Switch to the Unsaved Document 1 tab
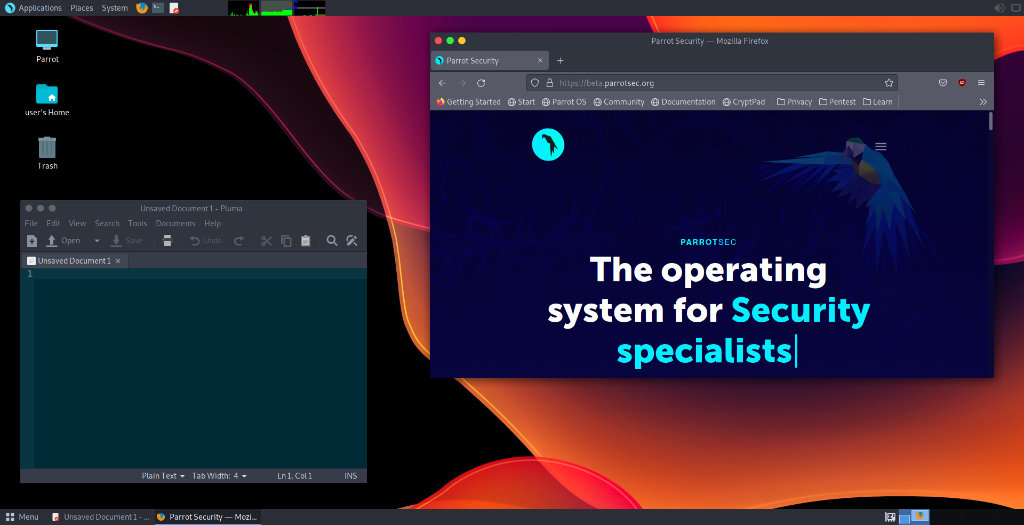Viewport: 1024px width, 525px height. tap(74, 261)
